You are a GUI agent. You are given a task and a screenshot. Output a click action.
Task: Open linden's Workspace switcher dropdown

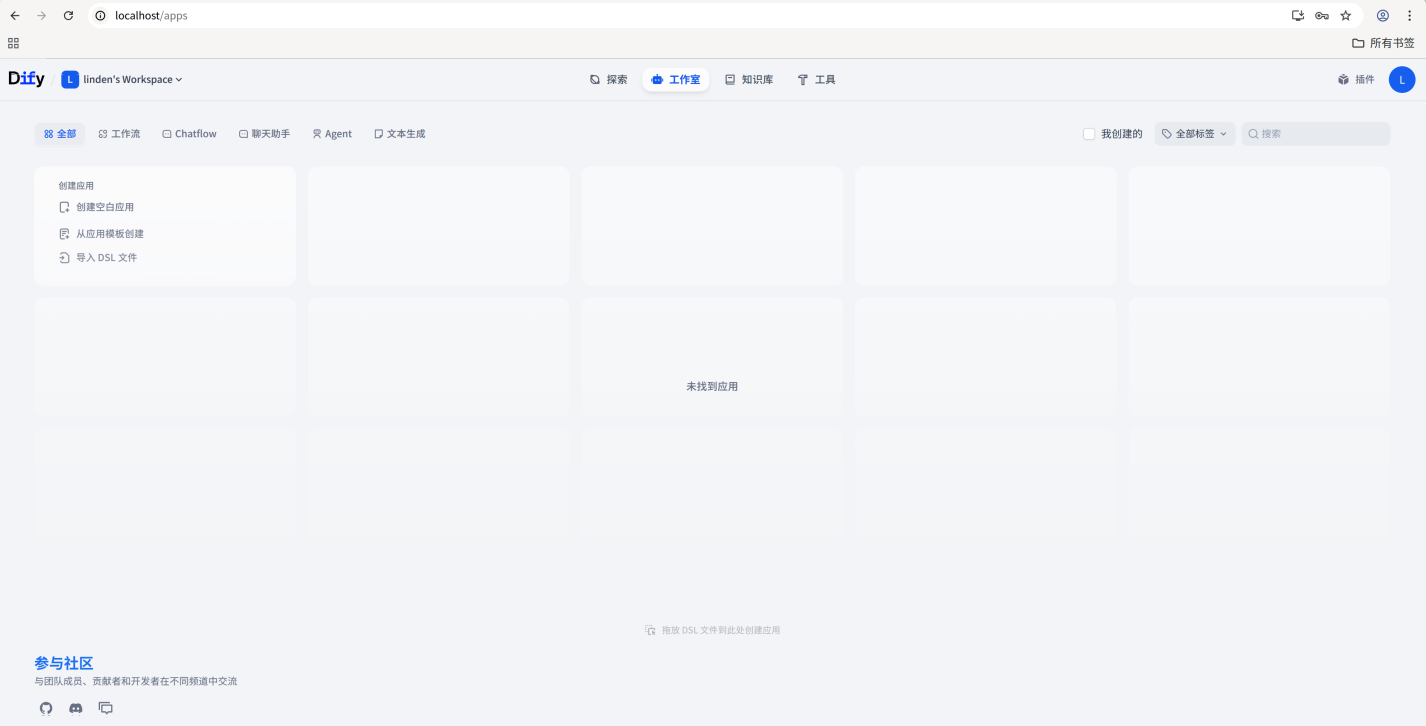click(x=122, y=80)
